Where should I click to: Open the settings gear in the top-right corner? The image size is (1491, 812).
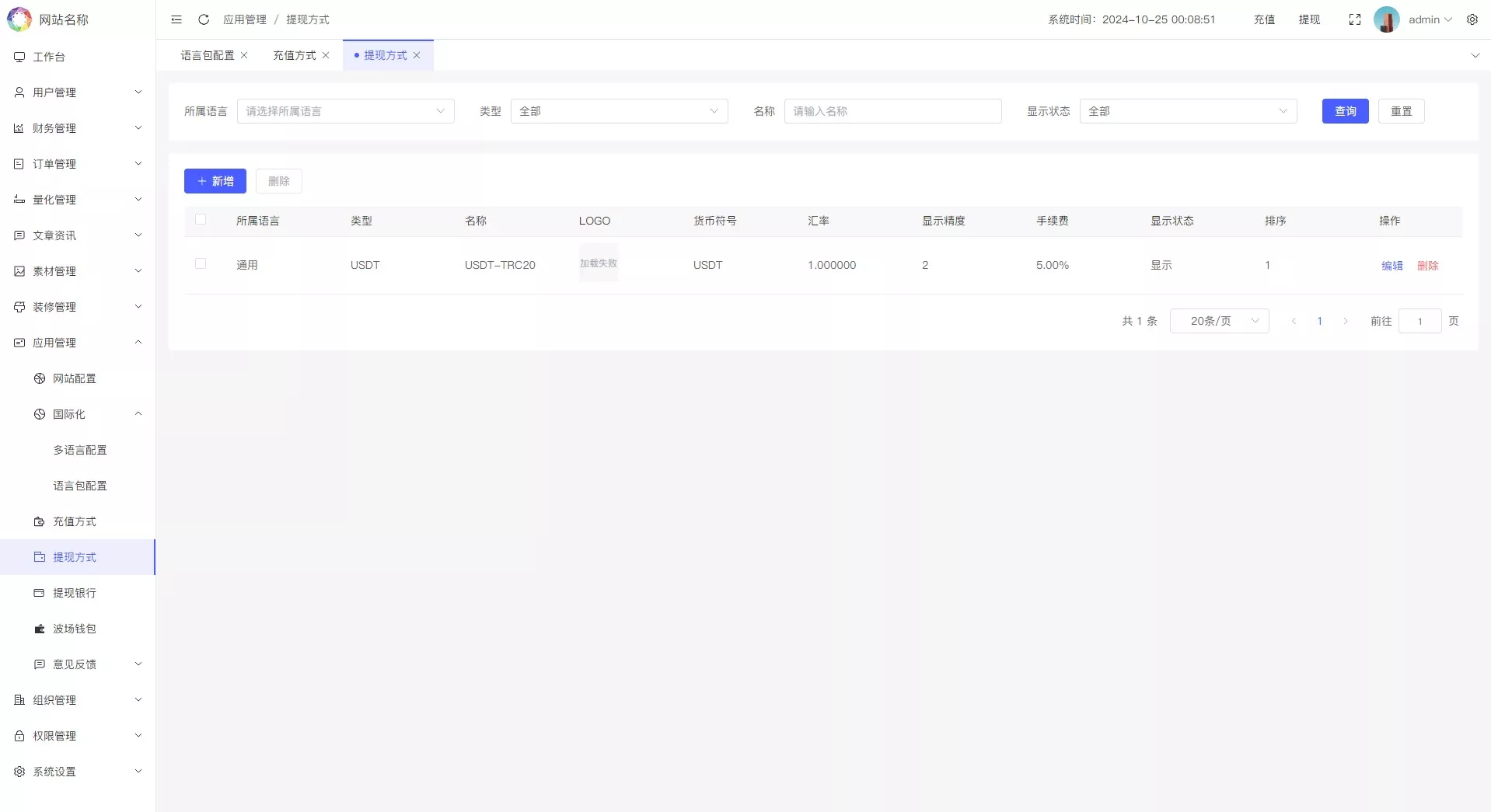pyautogui.click(x=1473, y=19)
